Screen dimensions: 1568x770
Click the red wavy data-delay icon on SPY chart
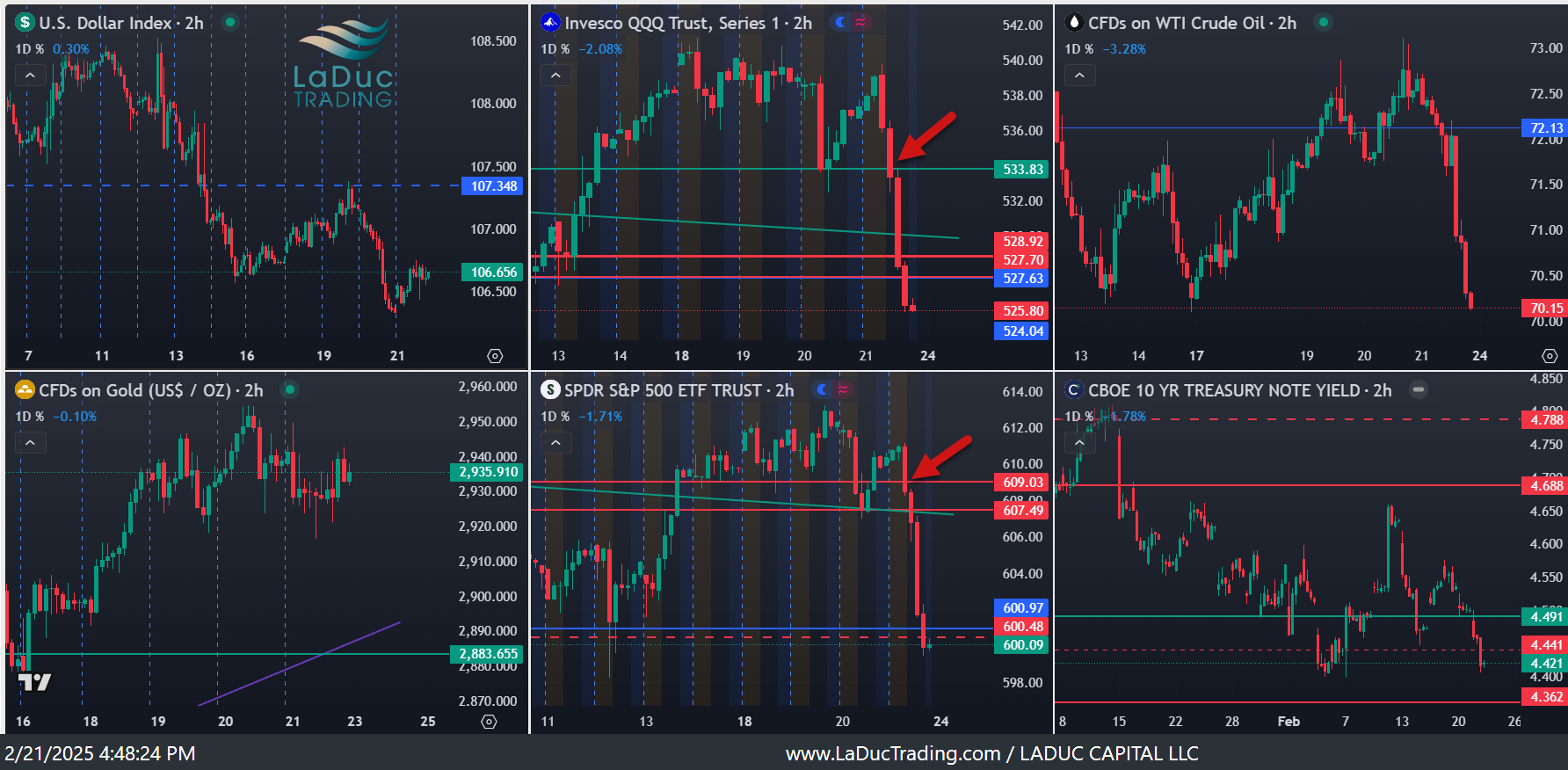coord(842,389)
